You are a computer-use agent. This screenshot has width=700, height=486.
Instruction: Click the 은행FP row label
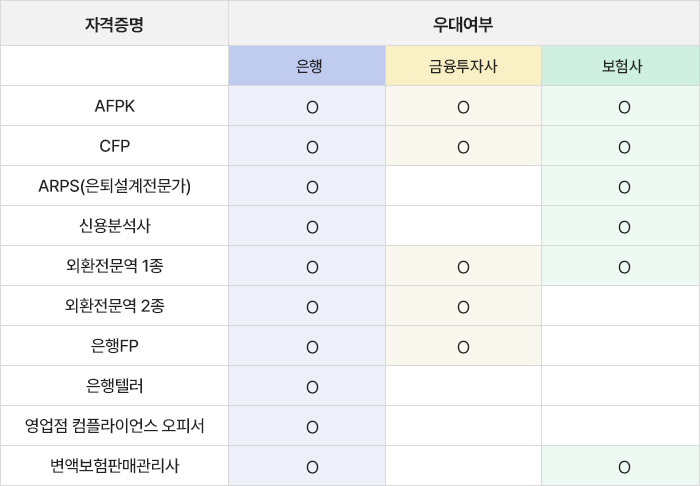[x=114, y=345]
